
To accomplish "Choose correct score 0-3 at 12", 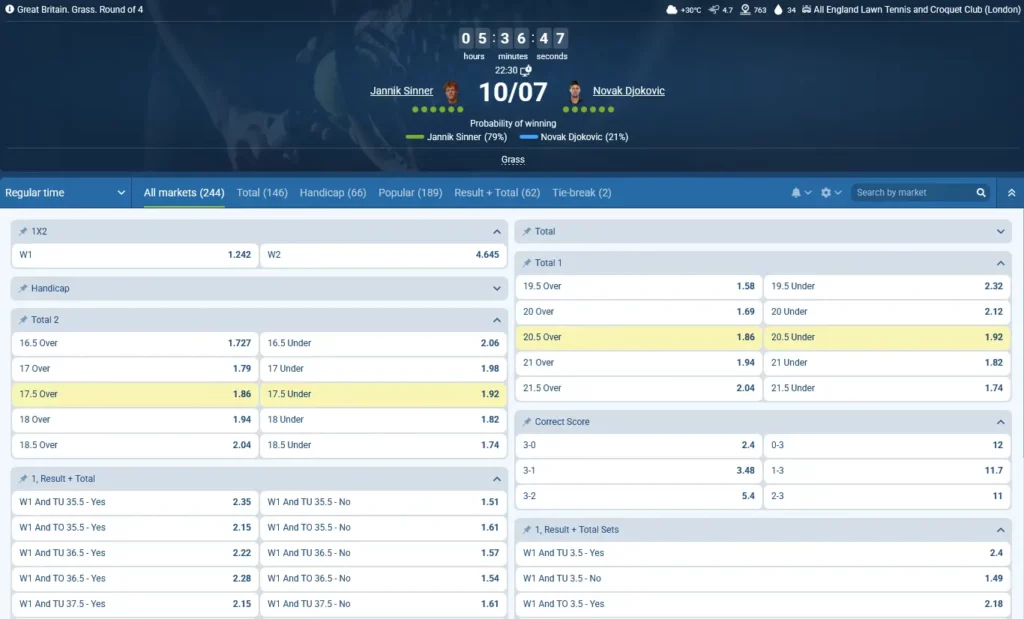I will (x=887, y=445).
